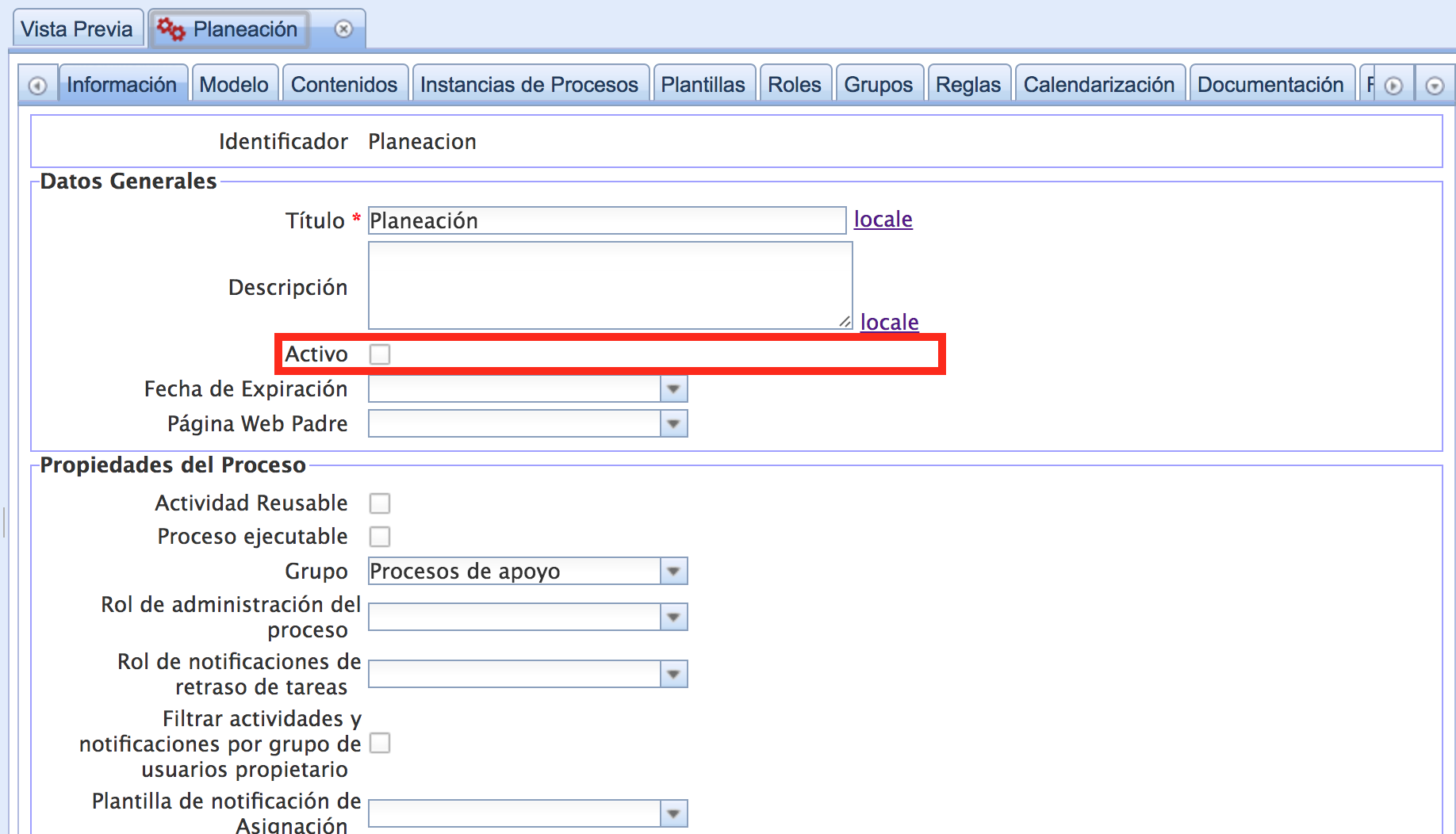Open the Grupos tab
This screenshot has width=1456, height=834.
(879, 84)
